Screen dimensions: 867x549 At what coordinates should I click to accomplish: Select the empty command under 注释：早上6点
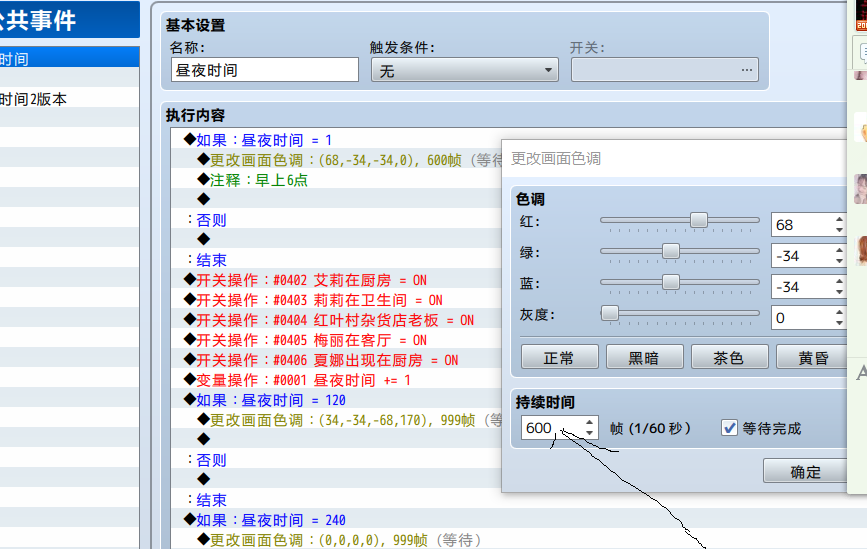pos(203,200)
